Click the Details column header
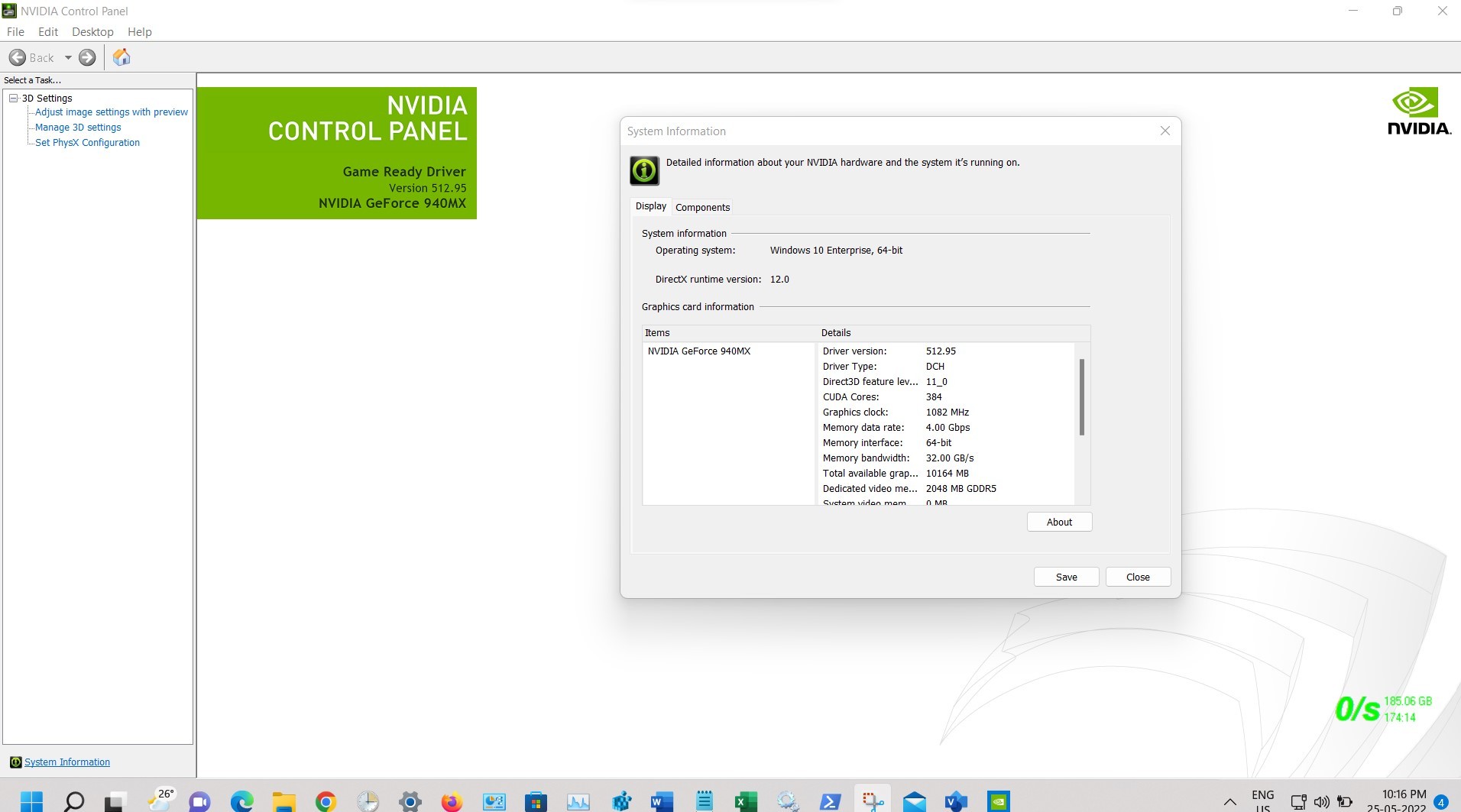This screenshot has width=1461, height=812. (x=954, y=332)
